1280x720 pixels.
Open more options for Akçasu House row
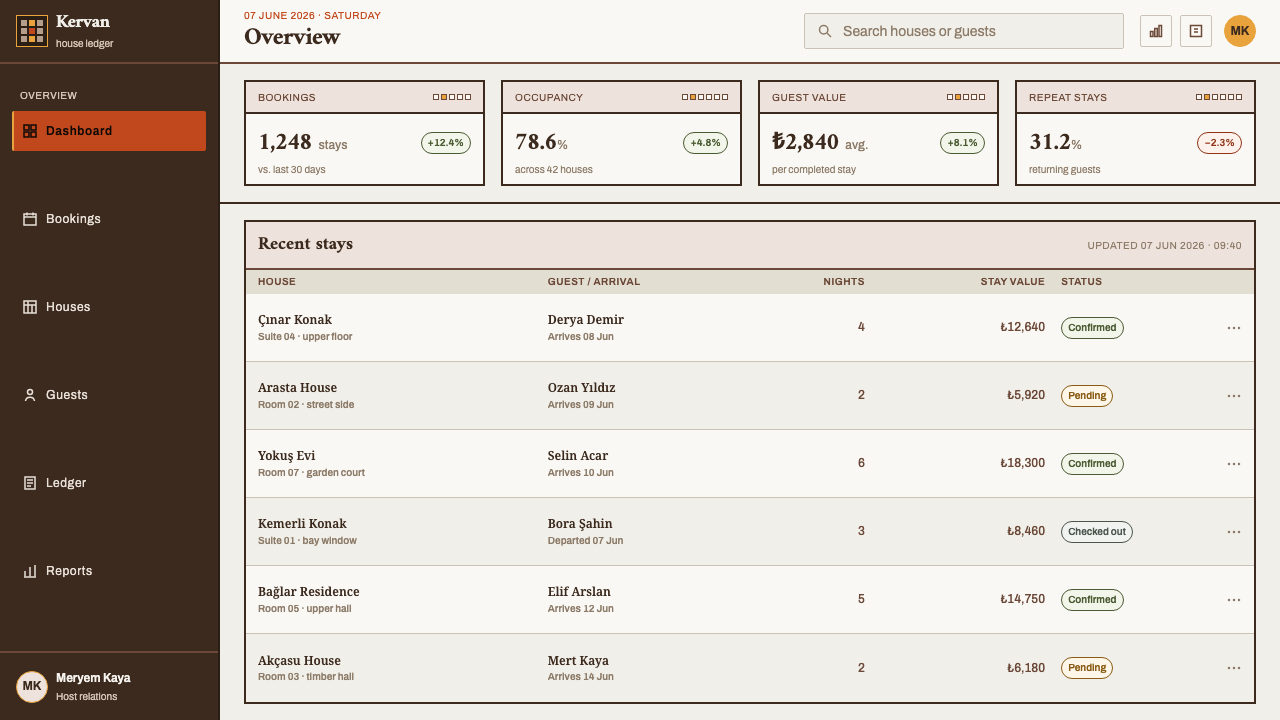(x=1234, y=668)
